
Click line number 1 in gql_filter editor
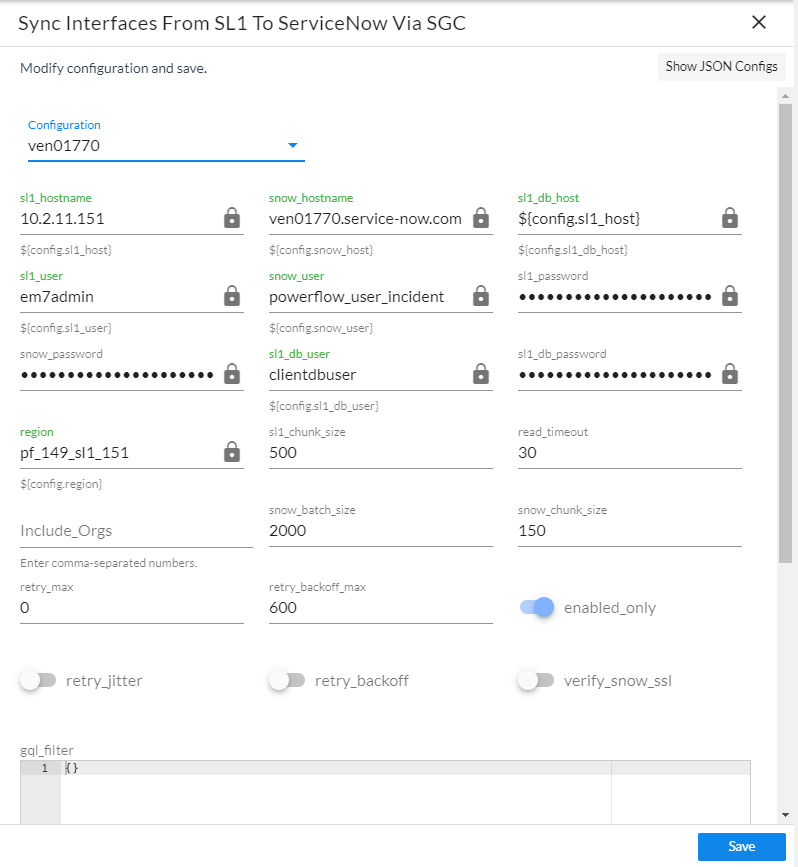pyautogui.click(x=45, y=768)
